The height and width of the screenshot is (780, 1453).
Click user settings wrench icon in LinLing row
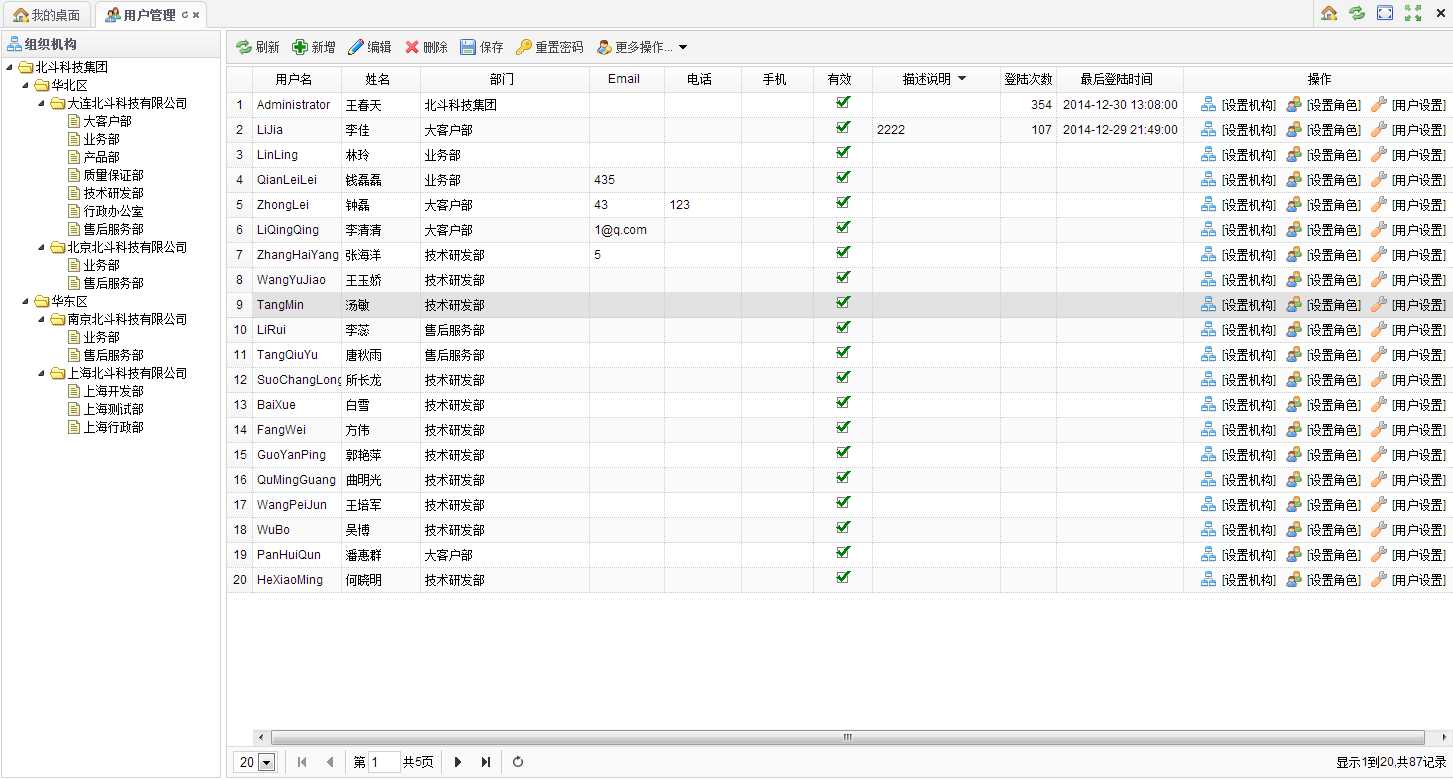(1379, 154)
